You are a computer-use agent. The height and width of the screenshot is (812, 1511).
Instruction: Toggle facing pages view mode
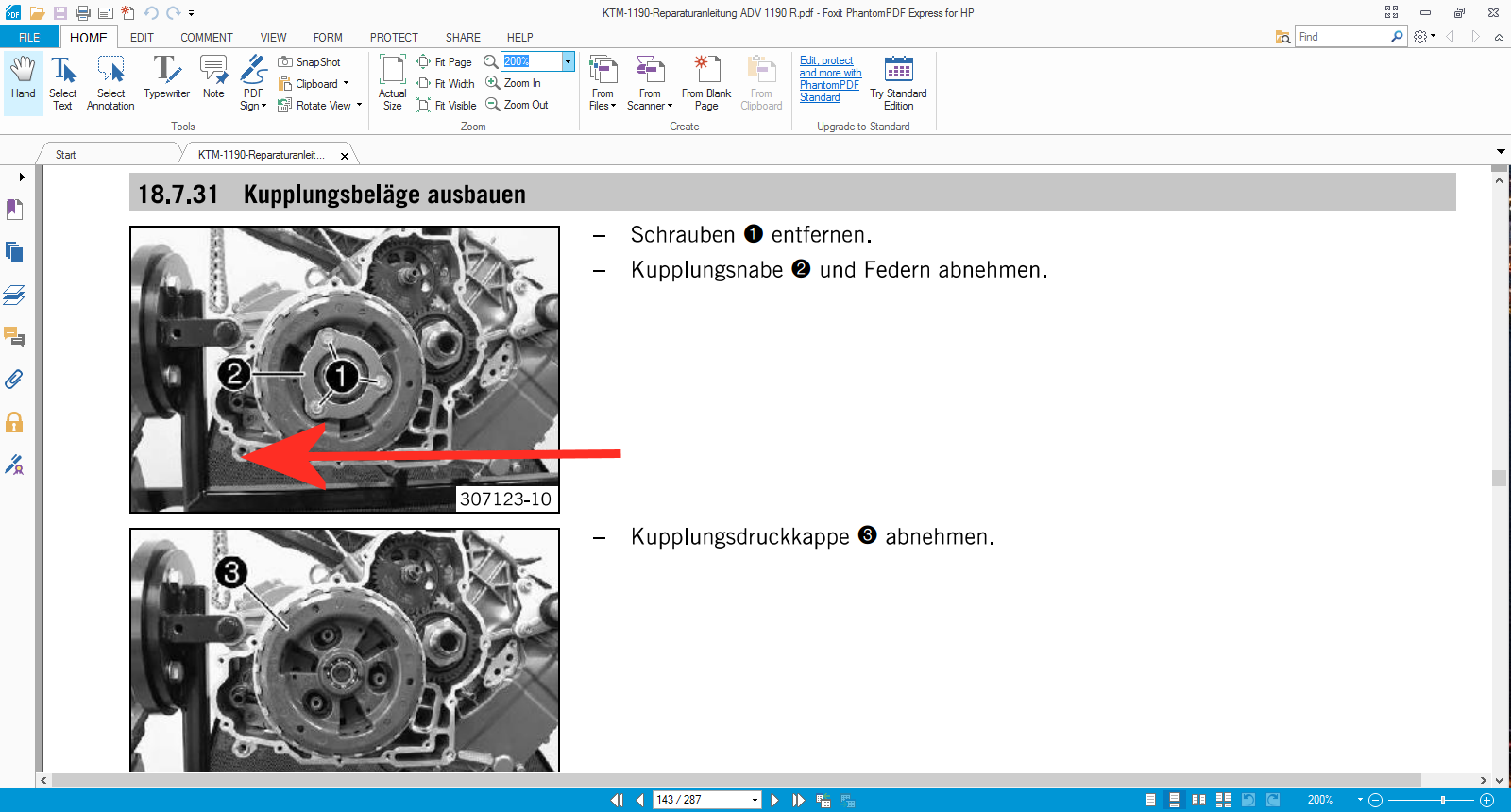(x=1198, y=800)
